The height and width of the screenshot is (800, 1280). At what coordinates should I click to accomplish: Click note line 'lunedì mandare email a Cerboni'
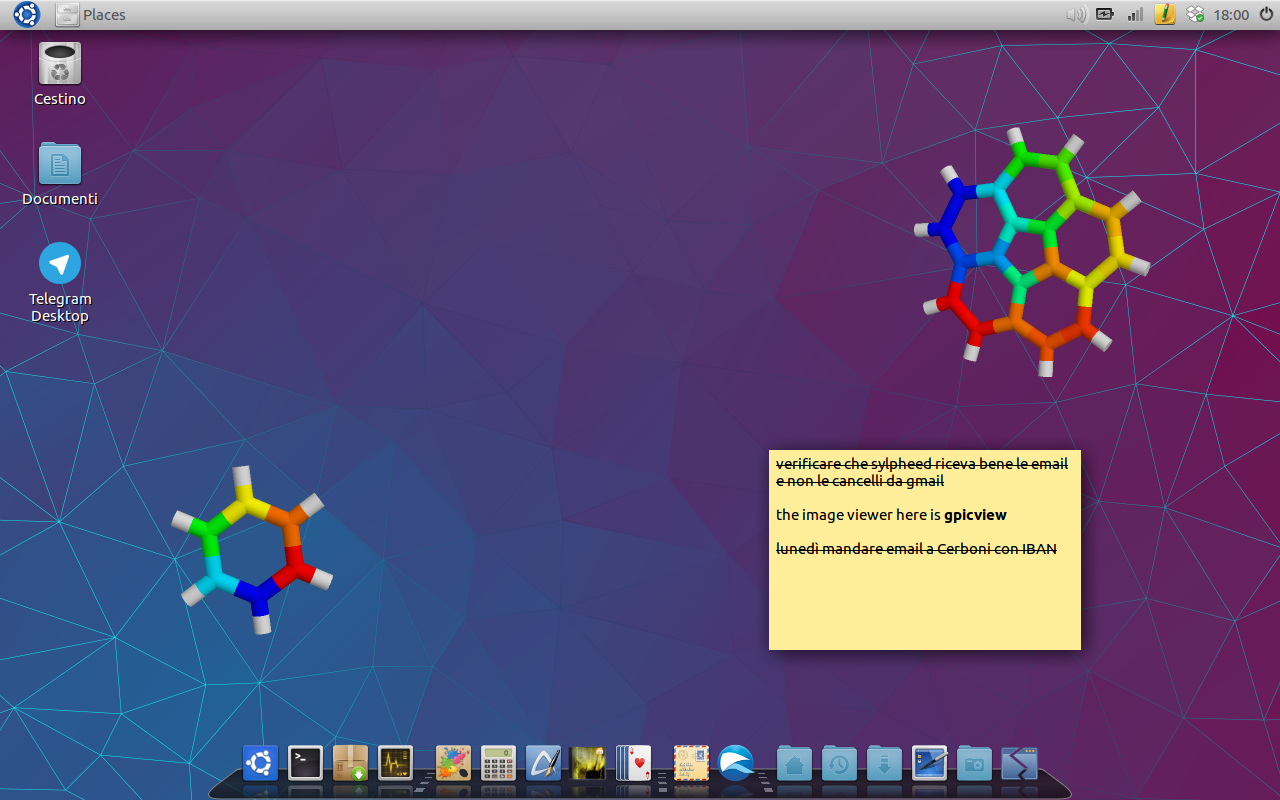click(916, 549)
